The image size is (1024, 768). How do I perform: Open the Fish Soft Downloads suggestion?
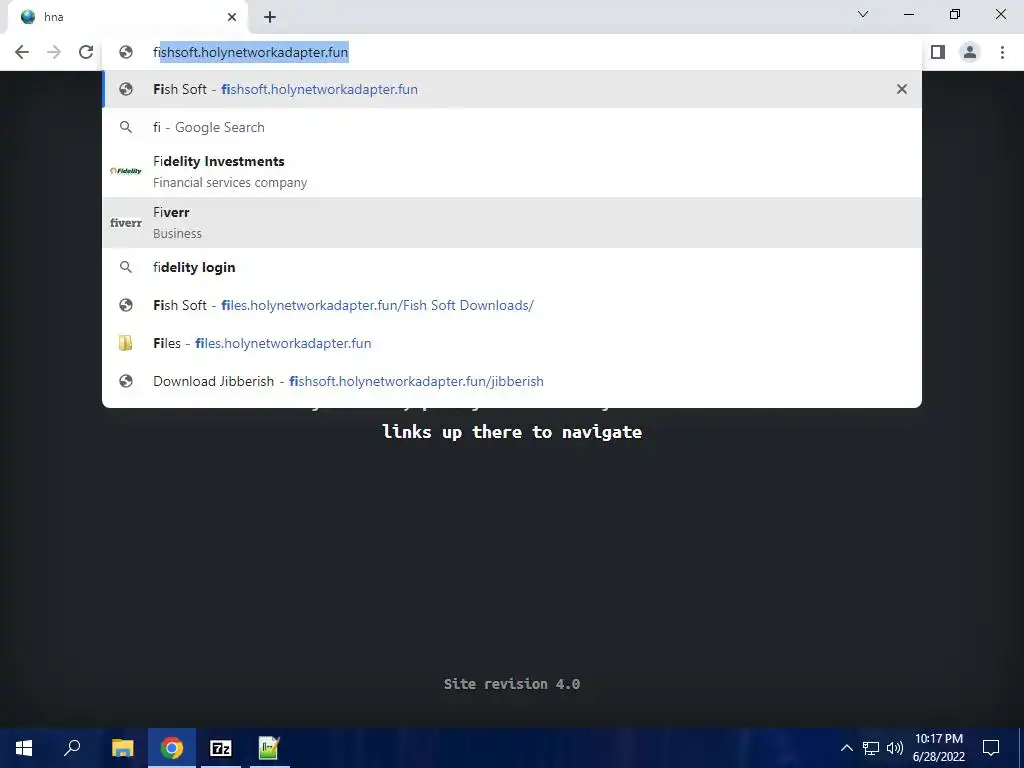click(x=512, y=305)
